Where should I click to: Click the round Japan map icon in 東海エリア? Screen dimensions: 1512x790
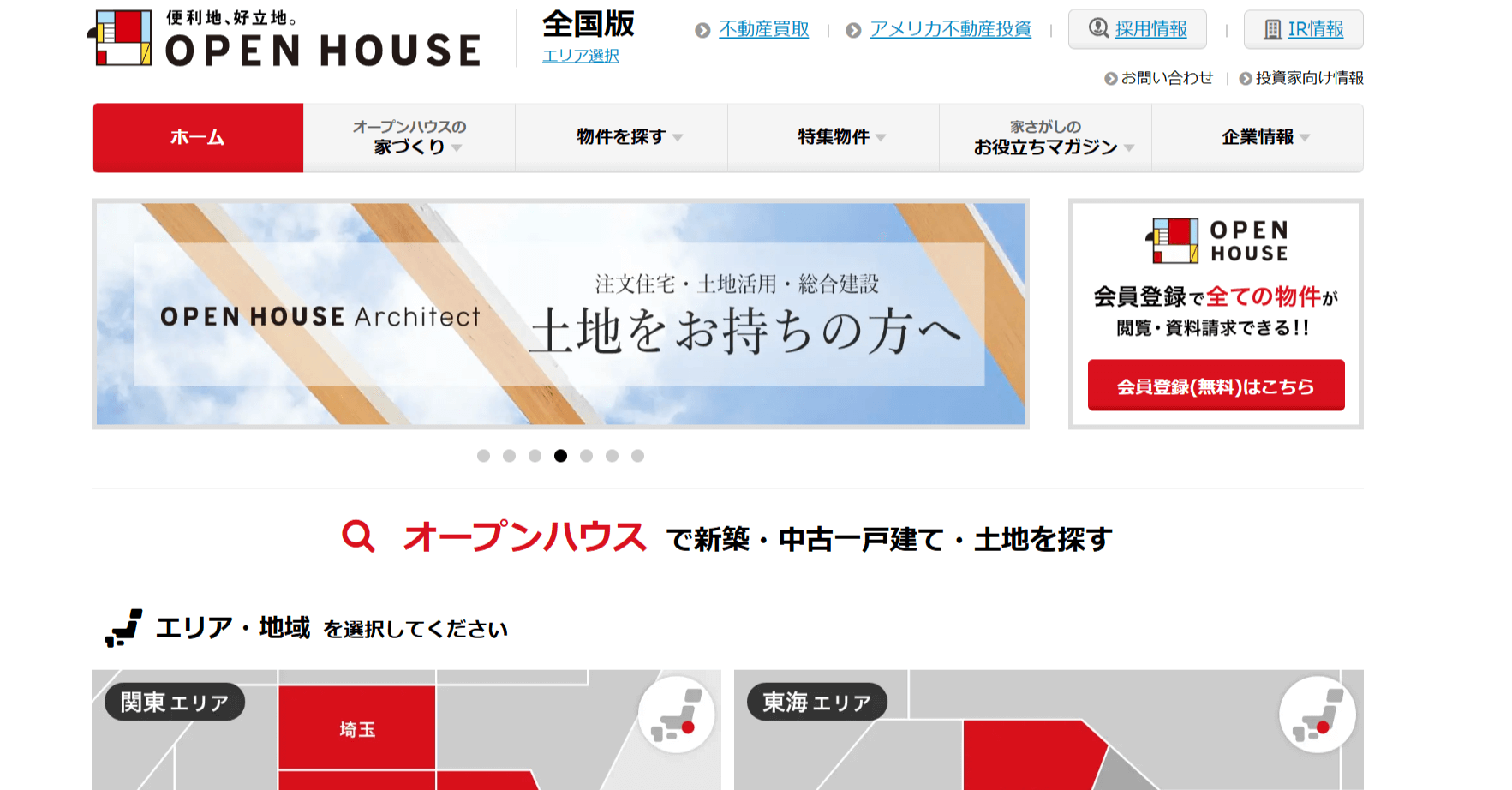click(x=1317, y=715)
